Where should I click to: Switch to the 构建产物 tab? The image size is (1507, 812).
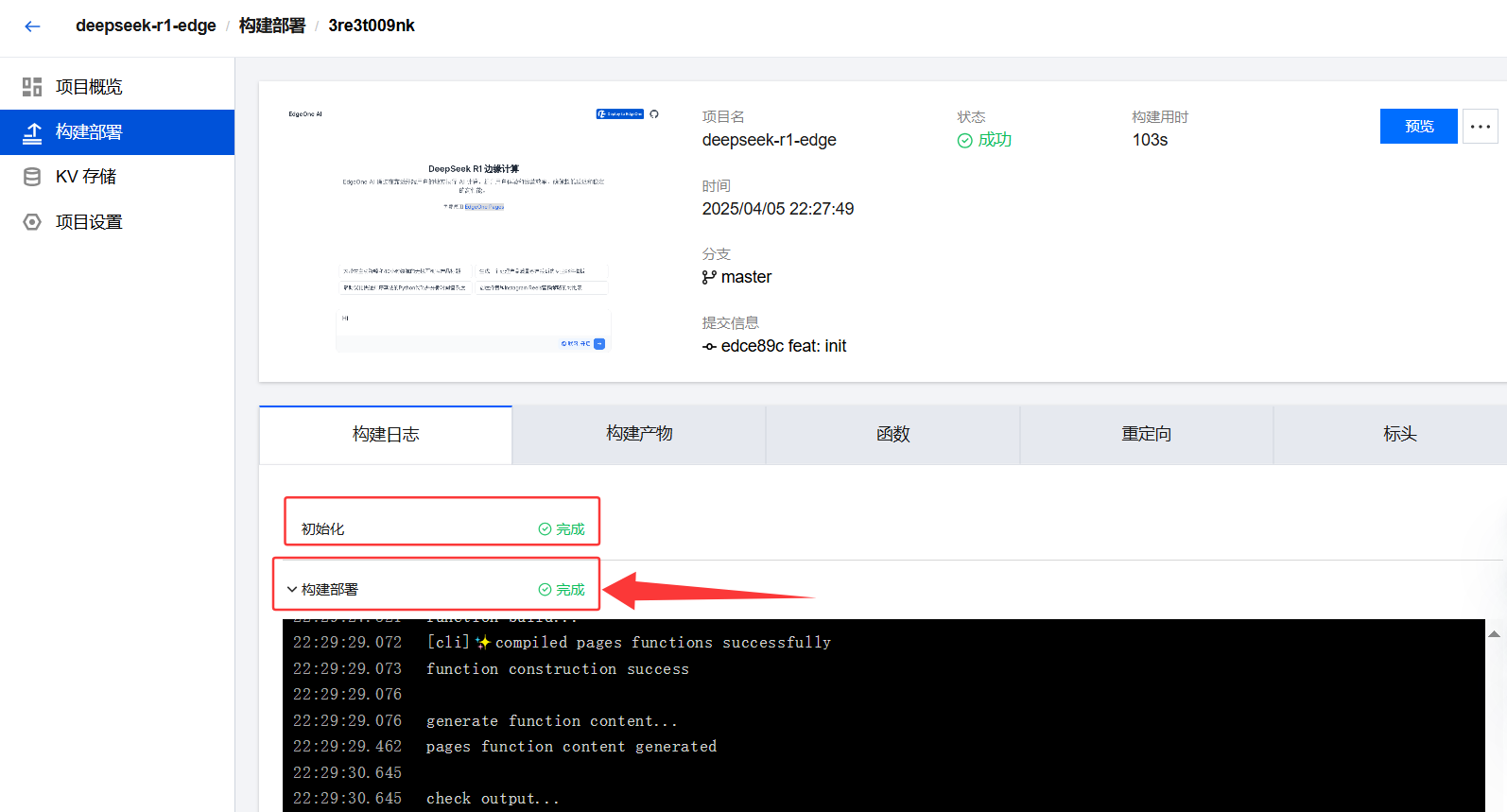639,434
